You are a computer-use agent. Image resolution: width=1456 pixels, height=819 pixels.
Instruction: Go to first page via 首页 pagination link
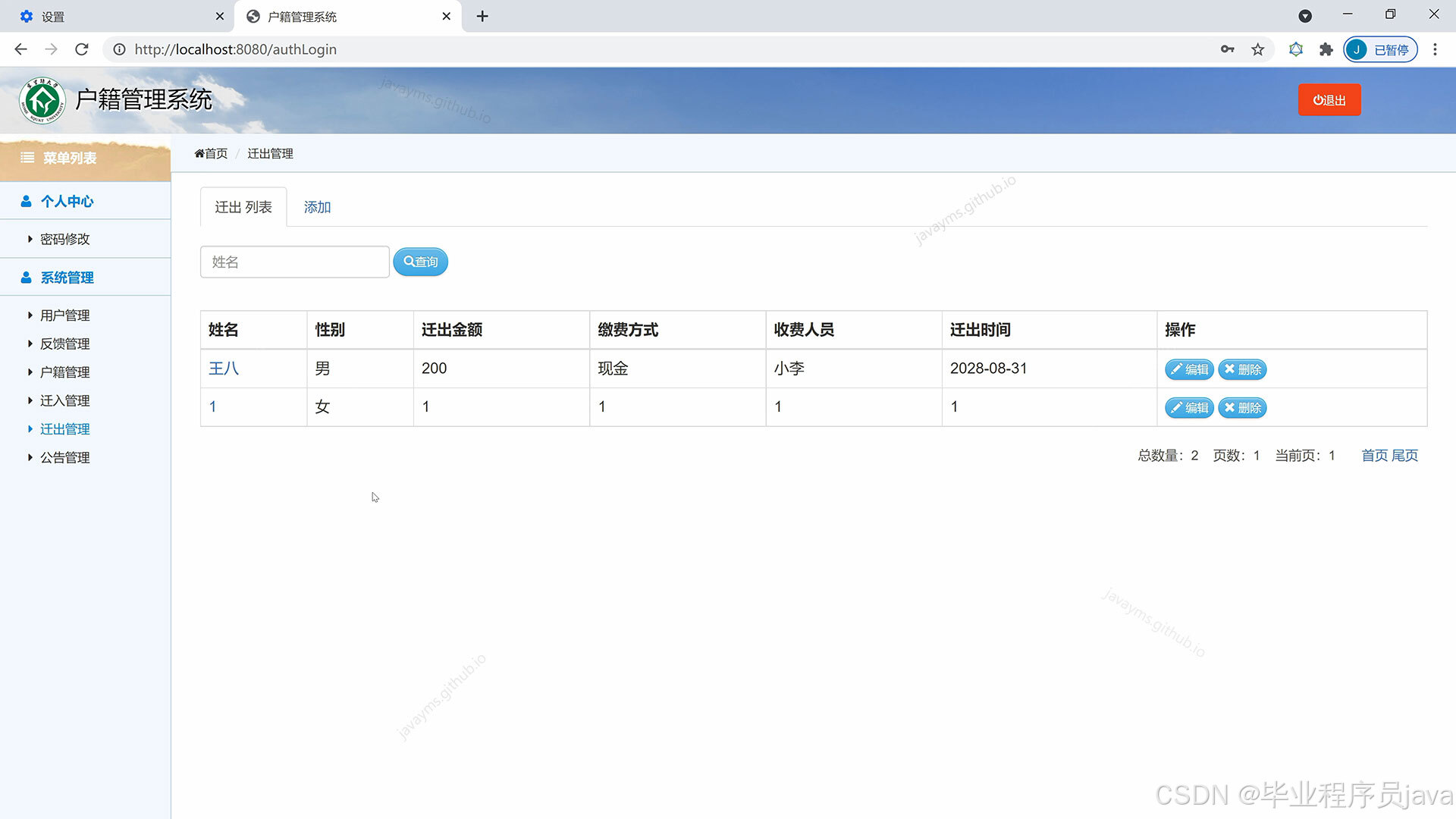[1374, 455]
